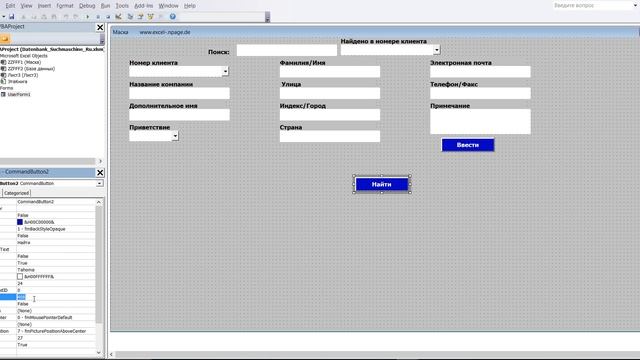This screenshot has height=360, width=640.
Task: Click the 'Фамилия/Имя' text box
Action: click(330, 72)
